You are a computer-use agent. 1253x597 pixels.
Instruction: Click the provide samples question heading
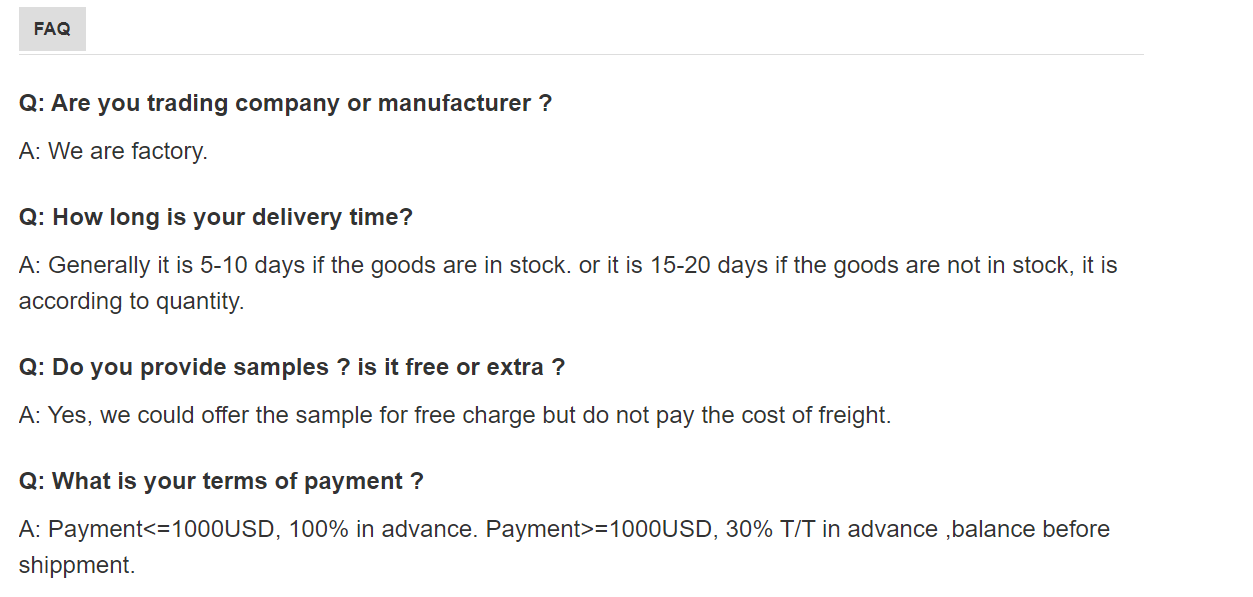pos(292,367)
